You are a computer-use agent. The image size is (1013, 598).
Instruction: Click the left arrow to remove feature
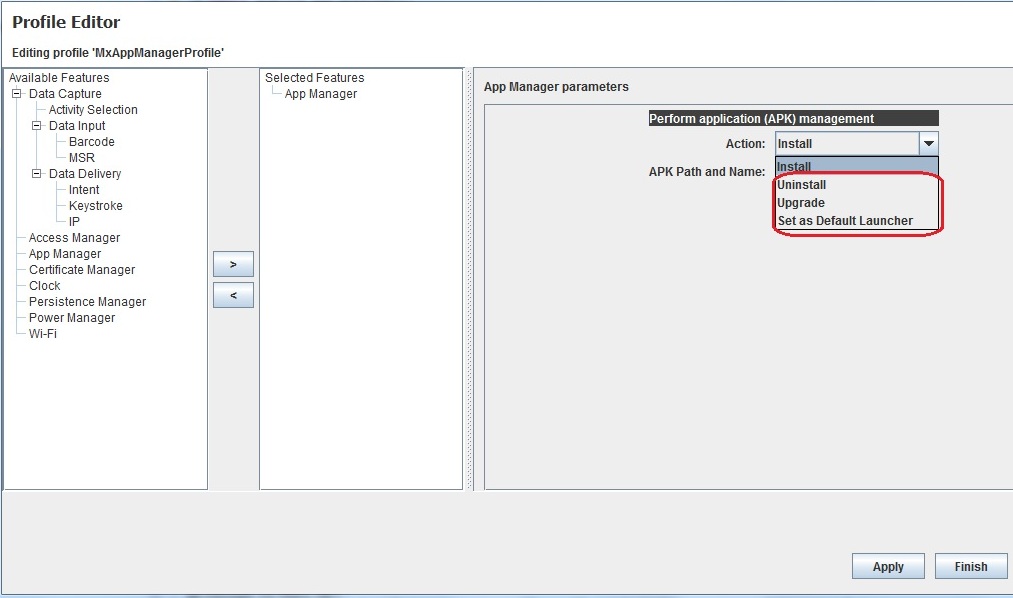pos(233,294)
